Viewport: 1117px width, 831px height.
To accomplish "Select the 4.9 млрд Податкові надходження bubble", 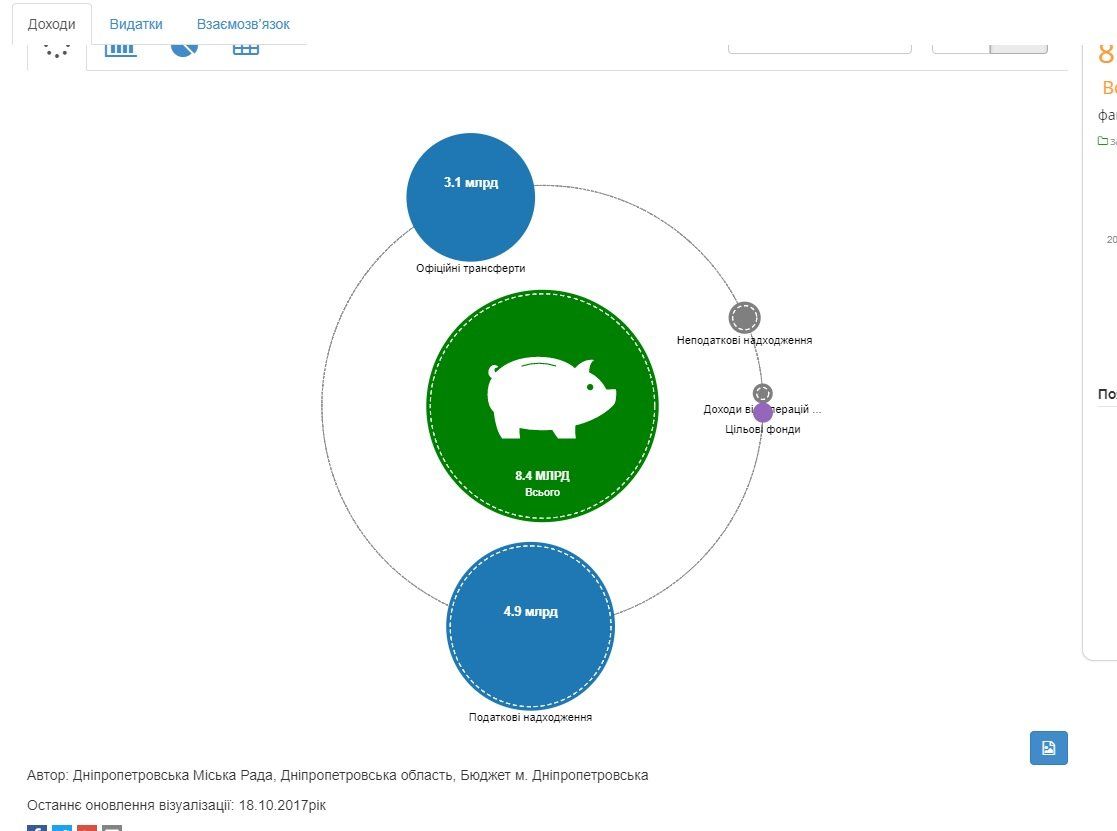I will click(530, 626).
